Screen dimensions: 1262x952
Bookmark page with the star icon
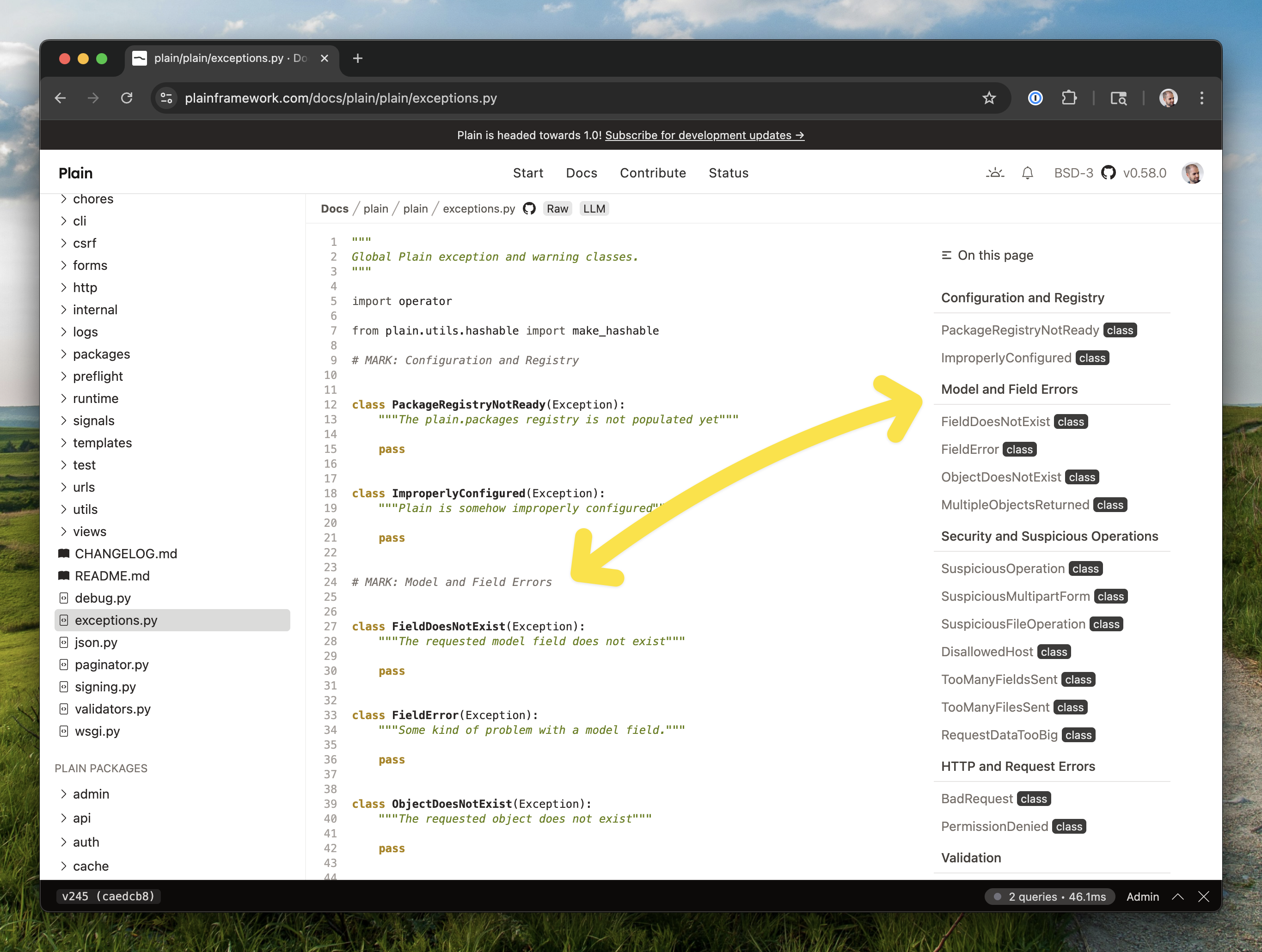[989, 98]
